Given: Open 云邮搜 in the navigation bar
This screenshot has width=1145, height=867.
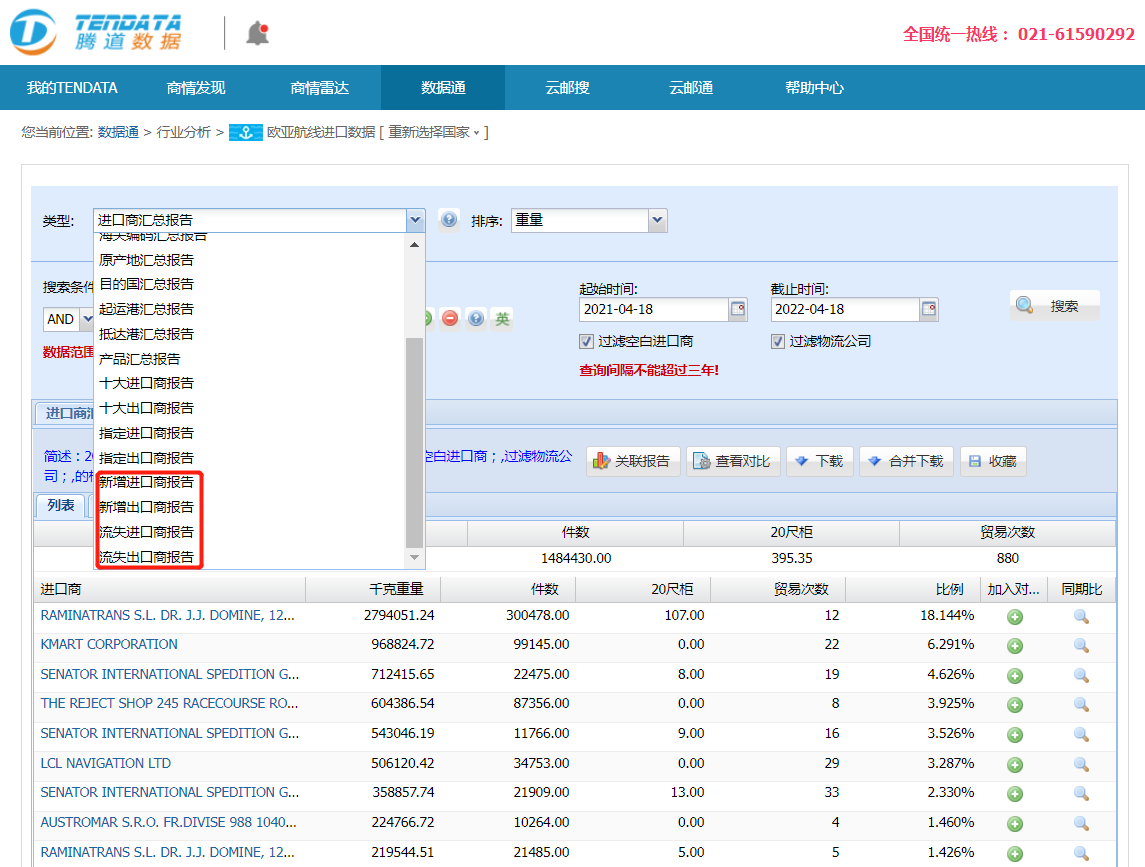Looking at the screenshot, I should (567, 88).
